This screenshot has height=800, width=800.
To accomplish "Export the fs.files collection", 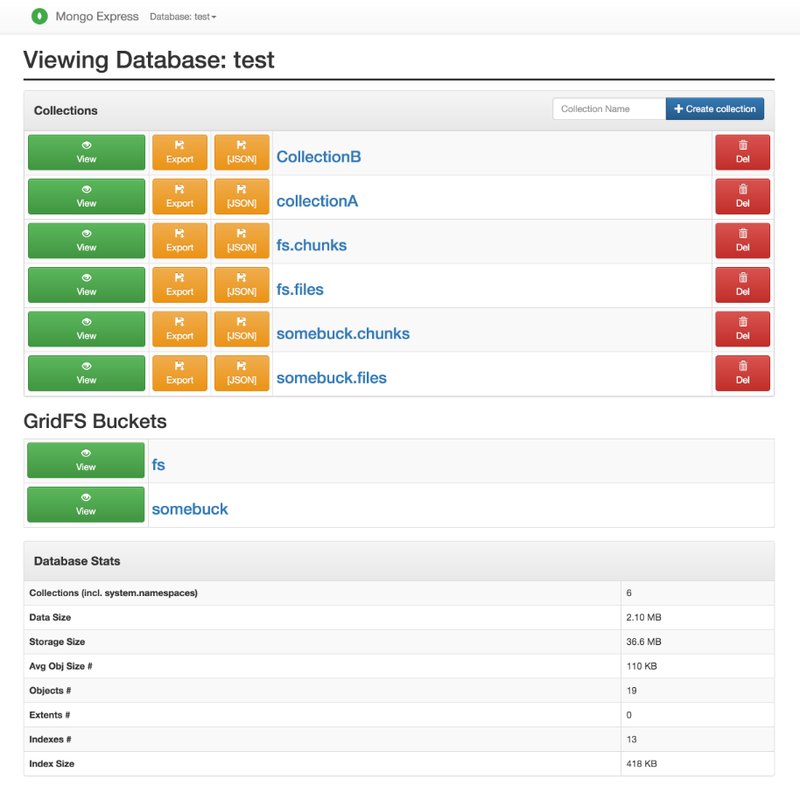I will coord(180,285).
